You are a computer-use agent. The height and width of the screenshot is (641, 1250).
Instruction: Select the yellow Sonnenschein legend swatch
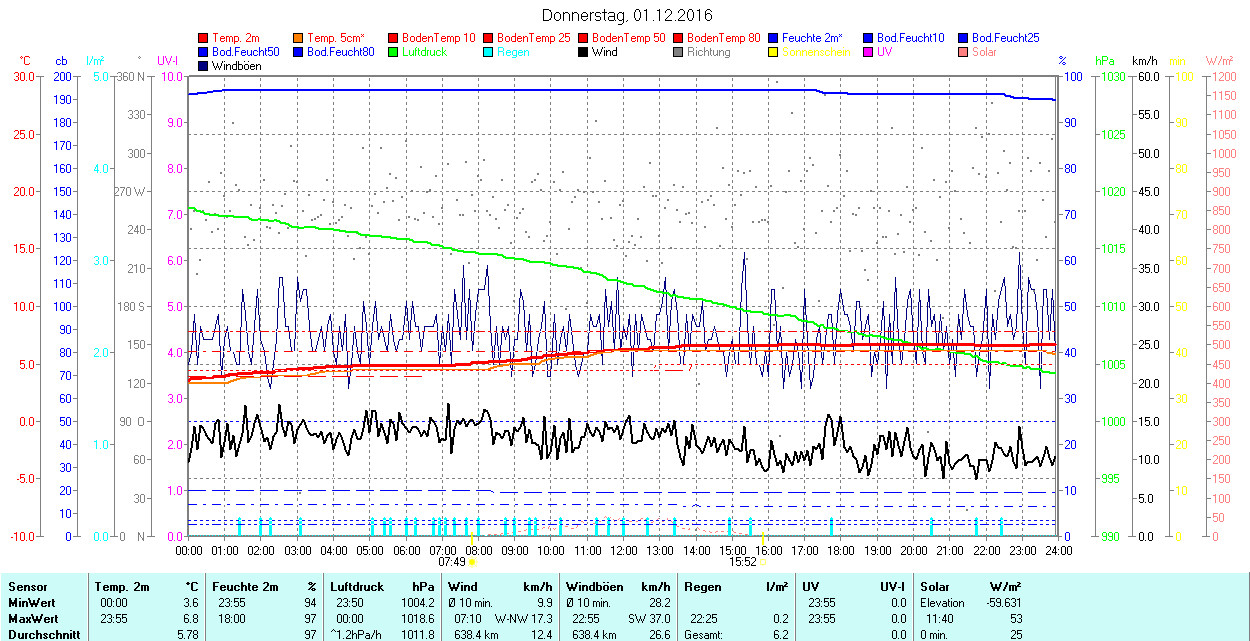[x=774, y=52]
